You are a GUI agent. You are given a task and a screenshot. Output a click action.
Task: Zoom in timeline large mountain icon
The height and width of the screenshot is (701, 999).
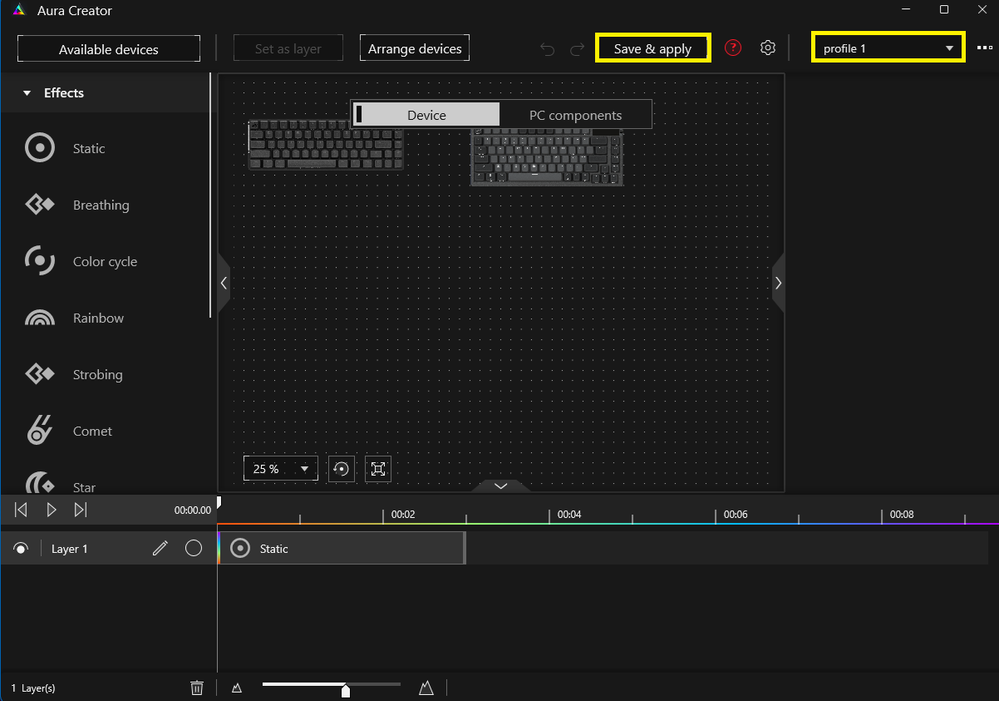tap(426, 688)
